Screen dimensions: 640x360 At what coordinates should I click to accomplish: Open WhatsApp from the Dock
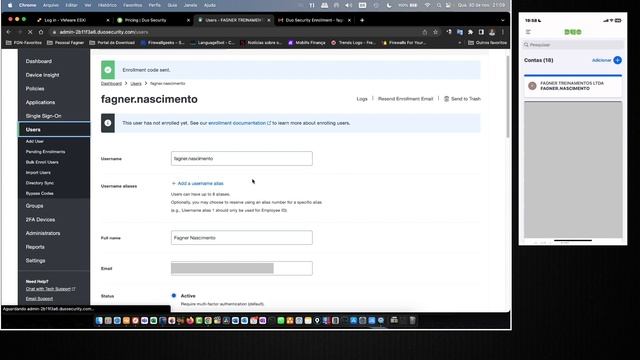point(281,321)
